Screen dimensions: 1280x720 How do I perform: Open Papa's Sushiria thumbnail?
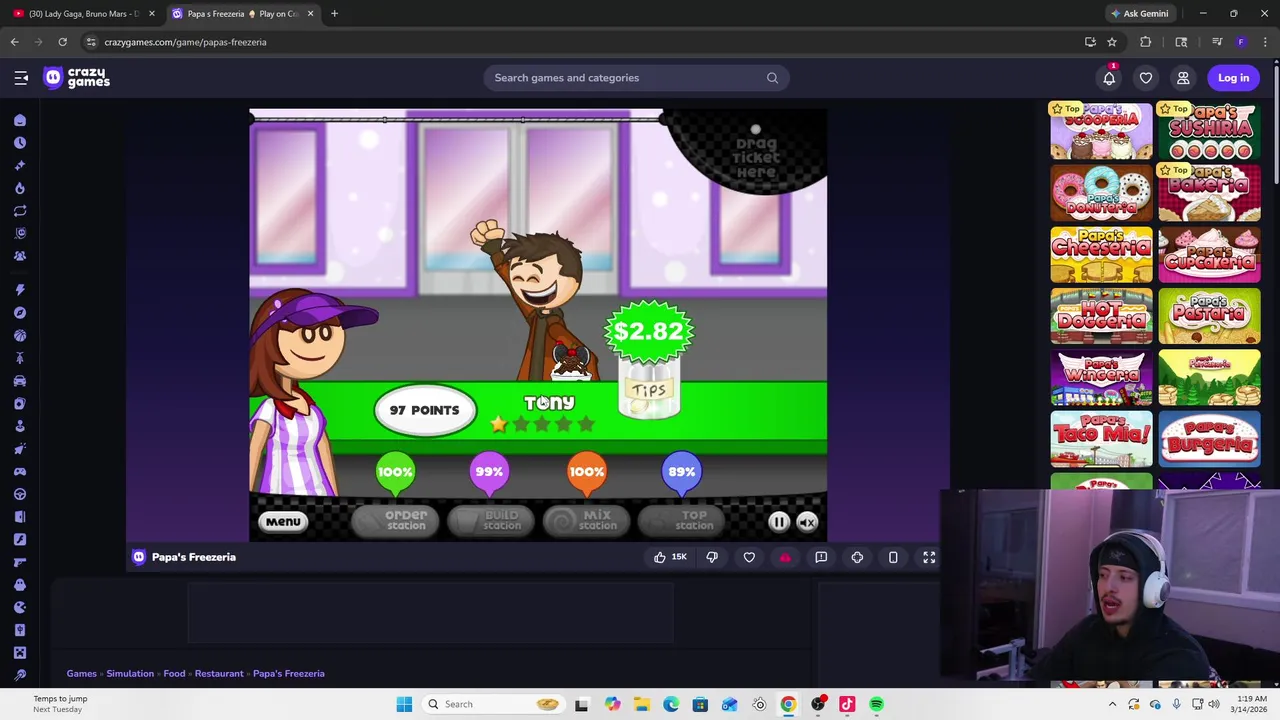1209,131
